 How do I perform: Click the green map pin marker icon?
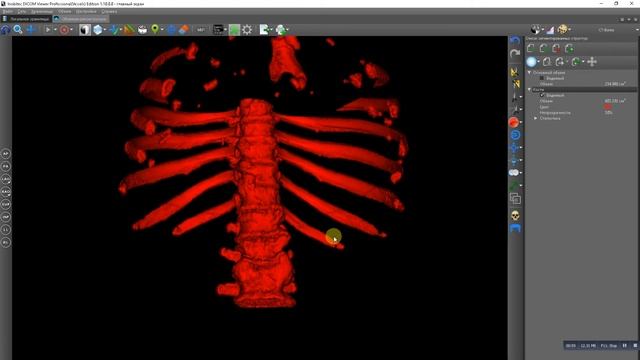(x=155, y=29)
